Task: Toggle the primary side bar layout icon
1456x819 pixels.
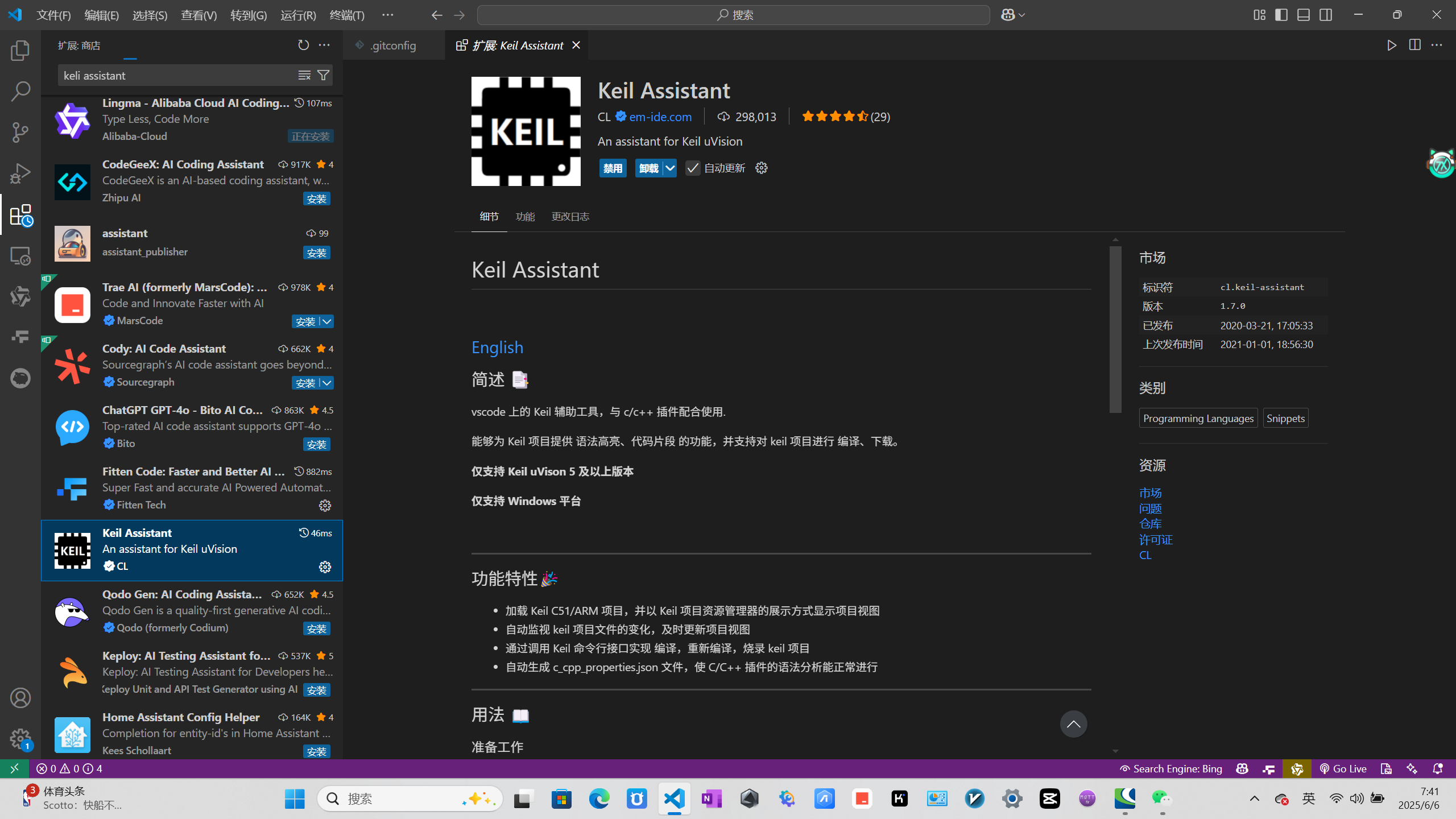Action: 1281,15
